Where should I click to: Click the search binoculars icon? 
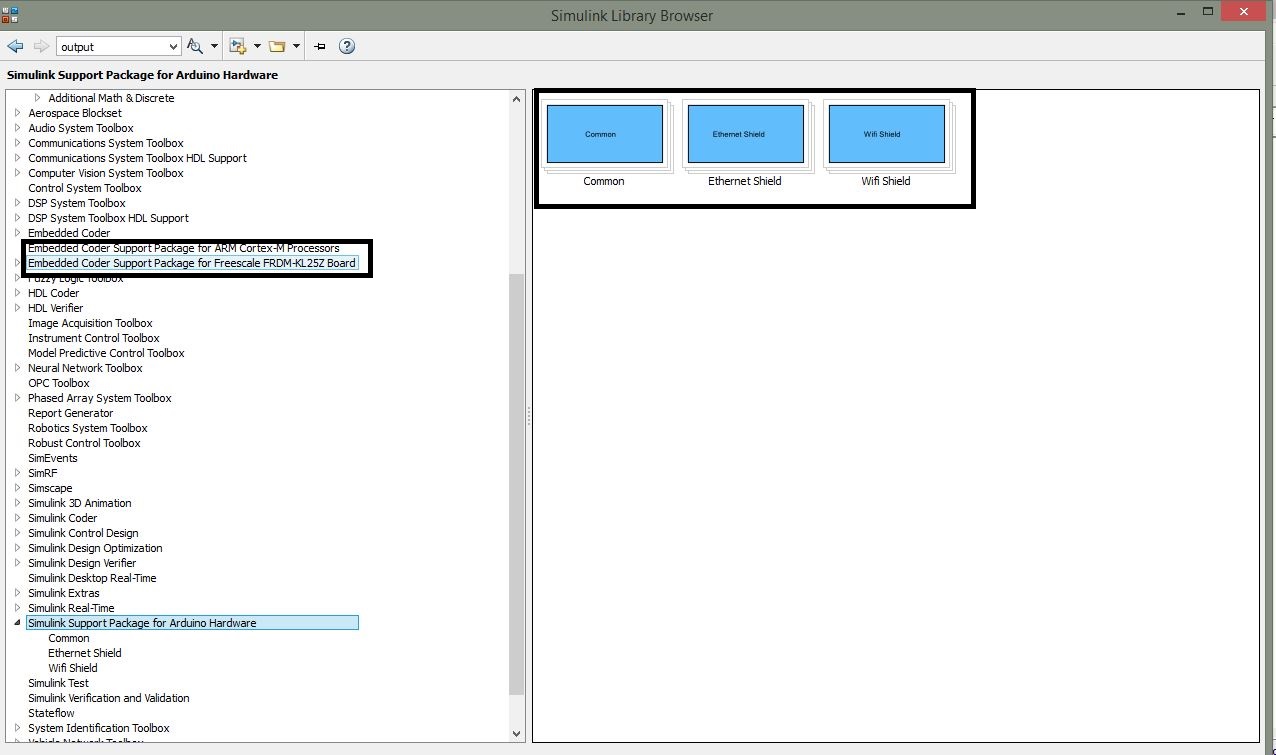[x=195, y=46]
